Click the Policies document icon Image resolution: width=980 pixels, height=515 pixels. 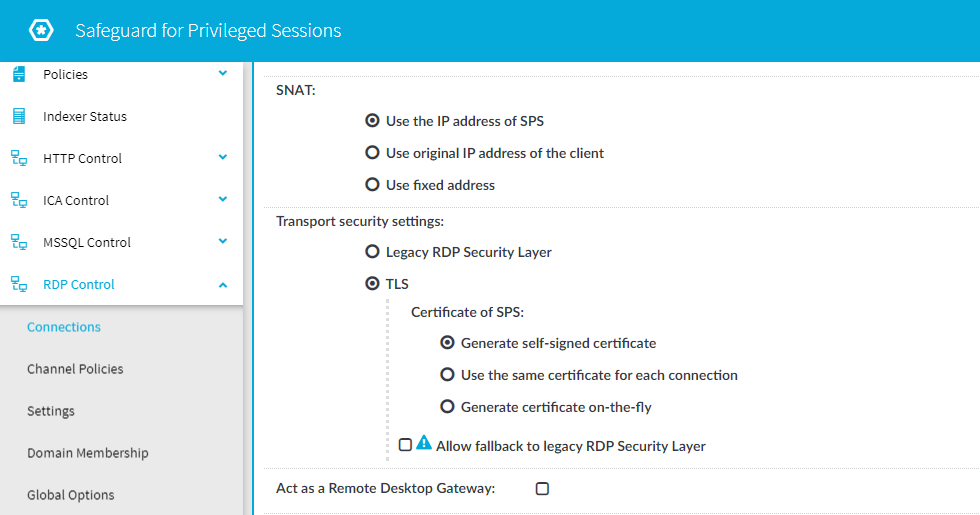click(x=19, y=74)
